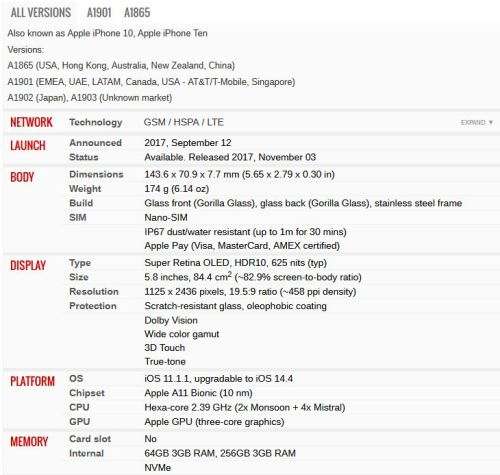Screen dimensions: 500x475
Task: Click the CPU spec label
Action: click(79, 407)
